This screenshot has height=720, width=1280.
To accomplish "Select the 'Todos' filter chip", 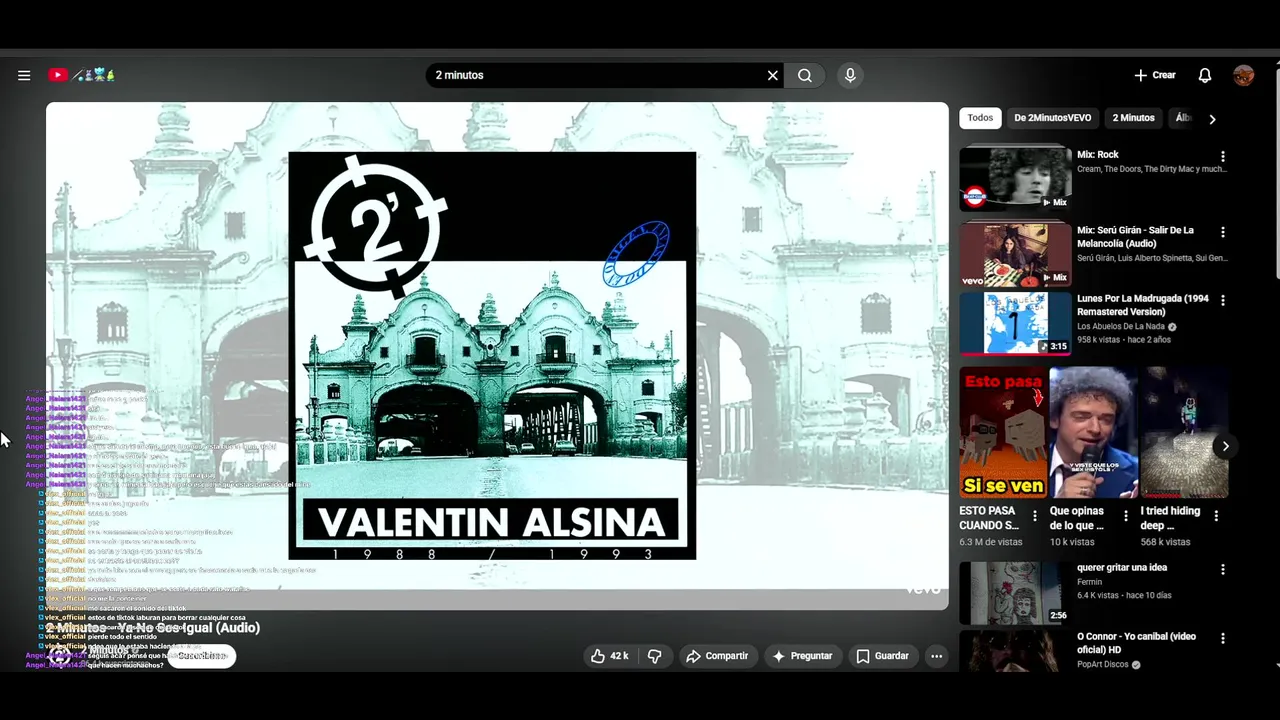I will [x=980, y=118].
